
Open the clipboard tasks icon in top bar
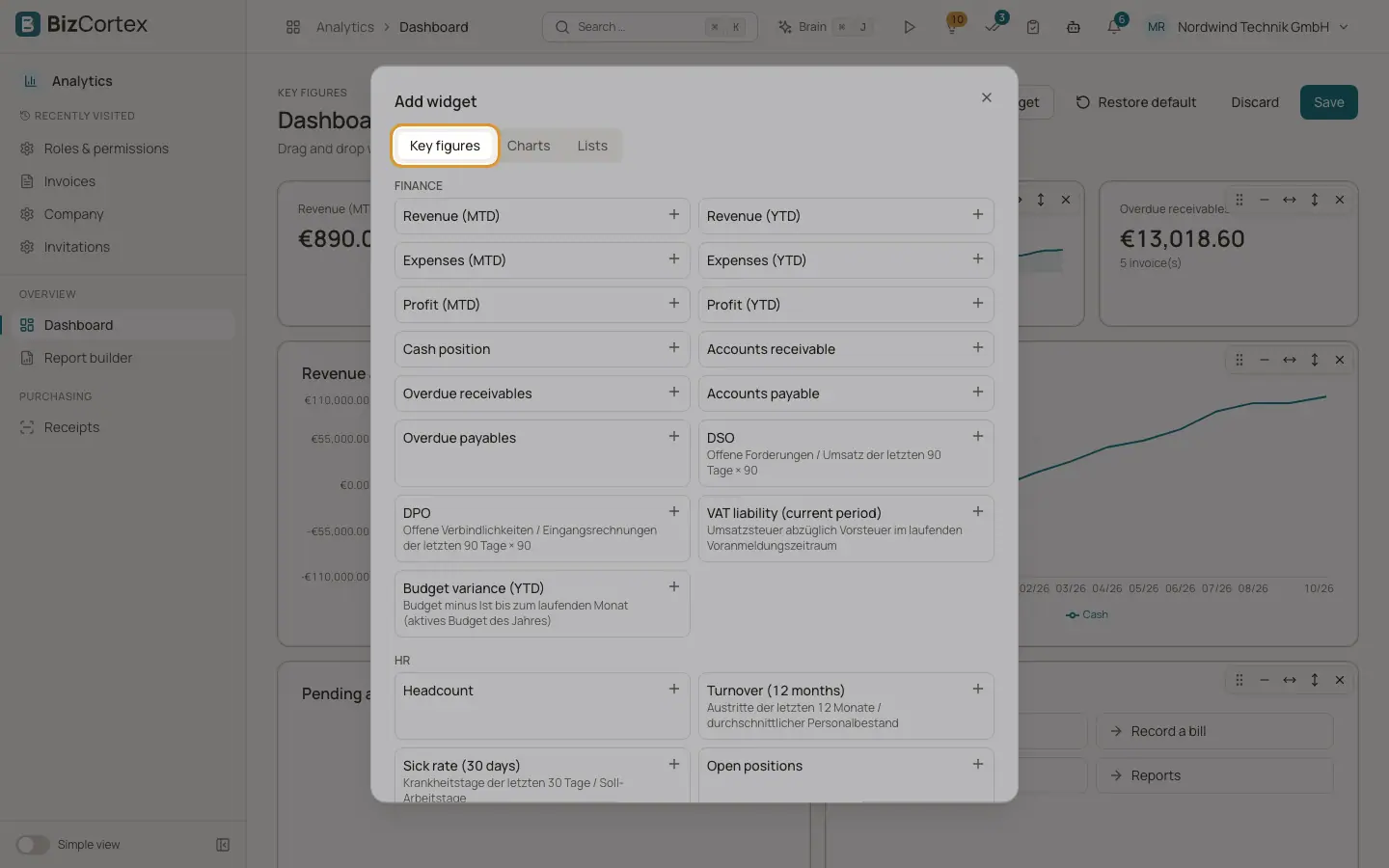coord(1033,27)
